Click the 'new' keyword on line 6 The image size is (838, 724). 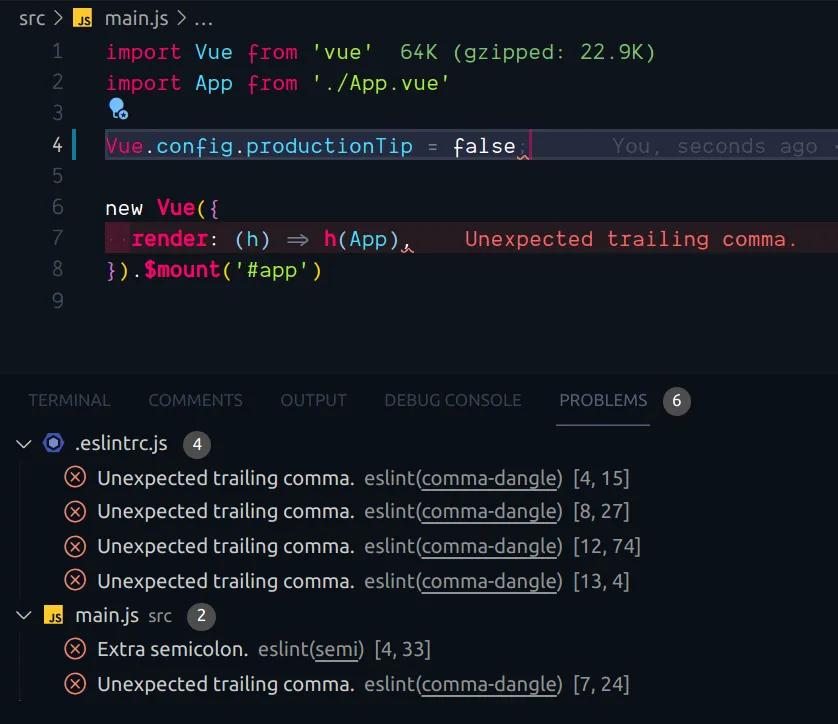[x=124, y=208]
